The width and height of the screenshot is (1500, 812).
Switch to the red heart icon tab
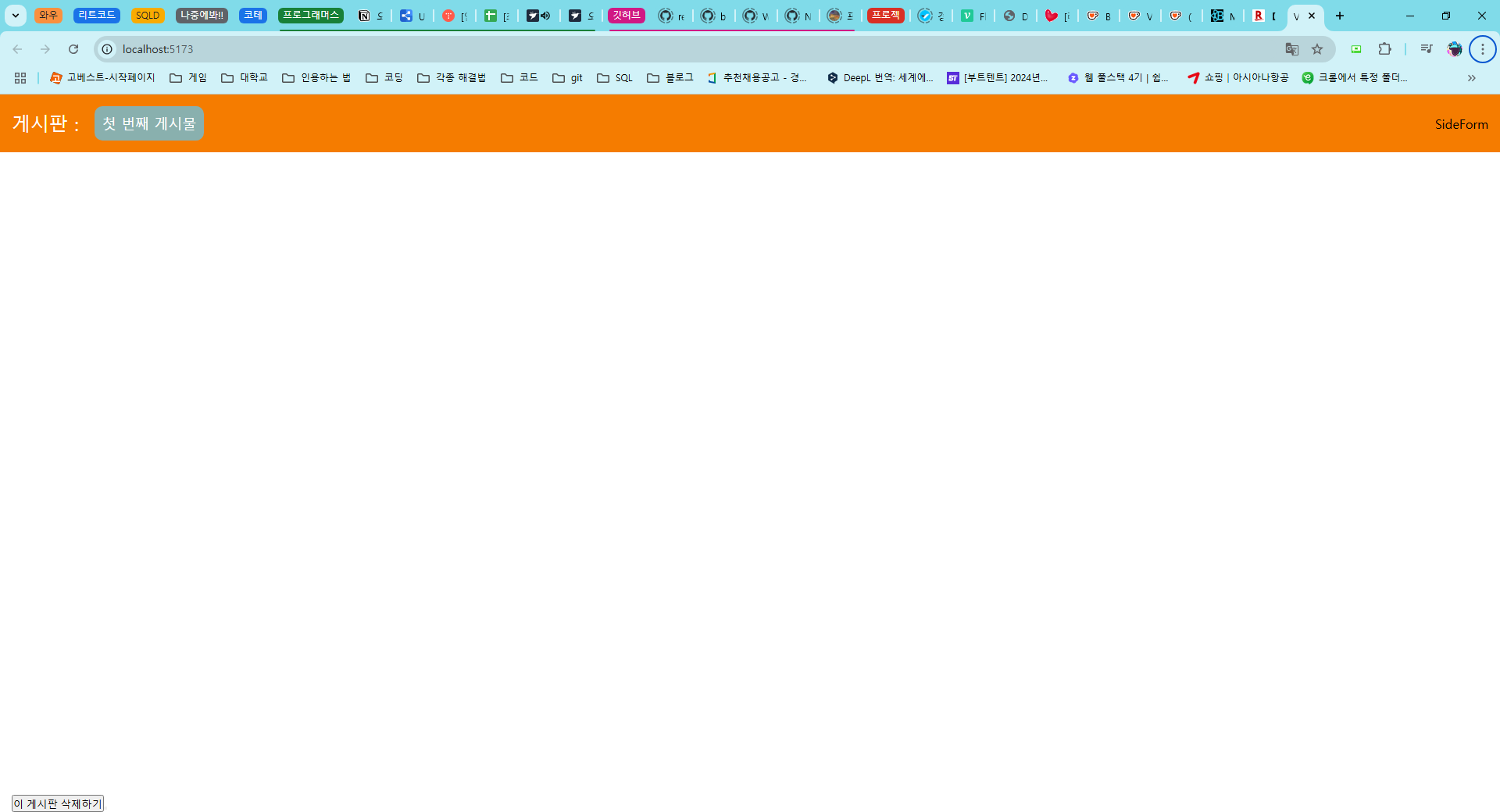(1057, 16)
